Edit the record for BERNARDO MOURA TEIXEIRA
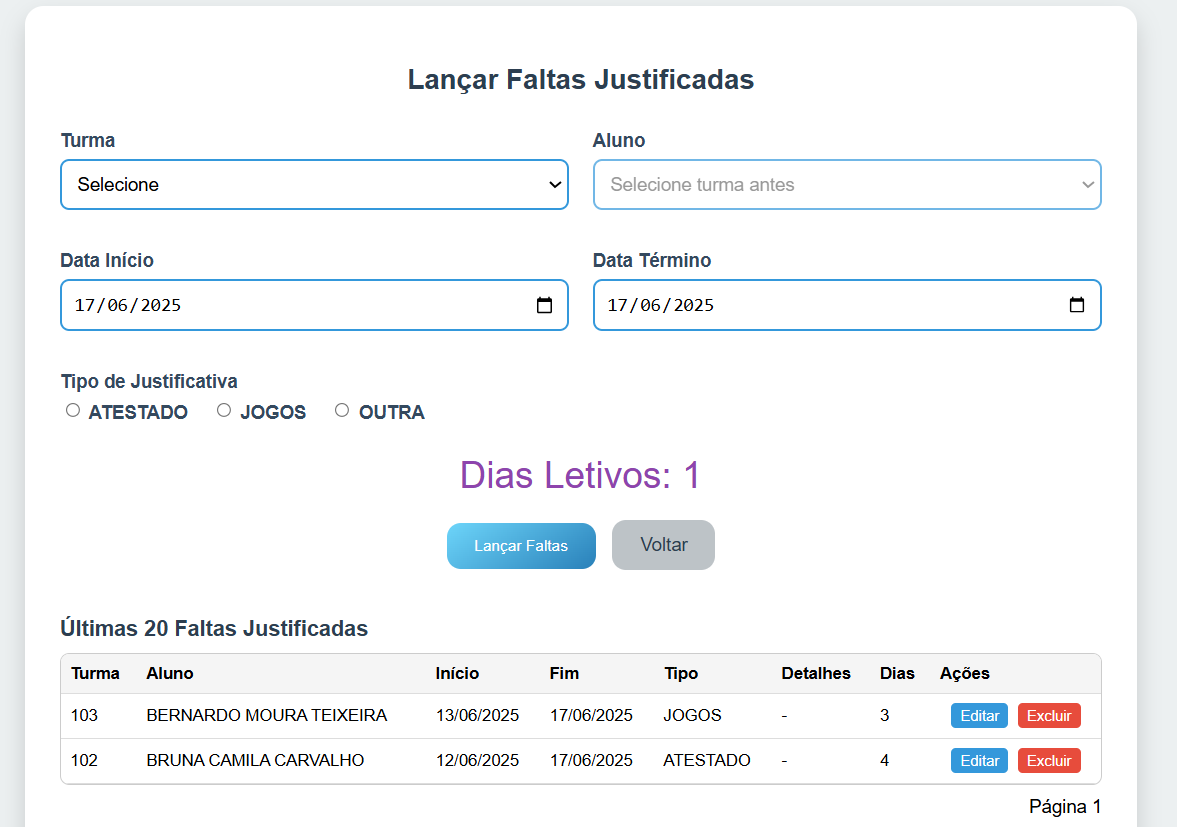The image size is (1177, 827). coord(978,715)
